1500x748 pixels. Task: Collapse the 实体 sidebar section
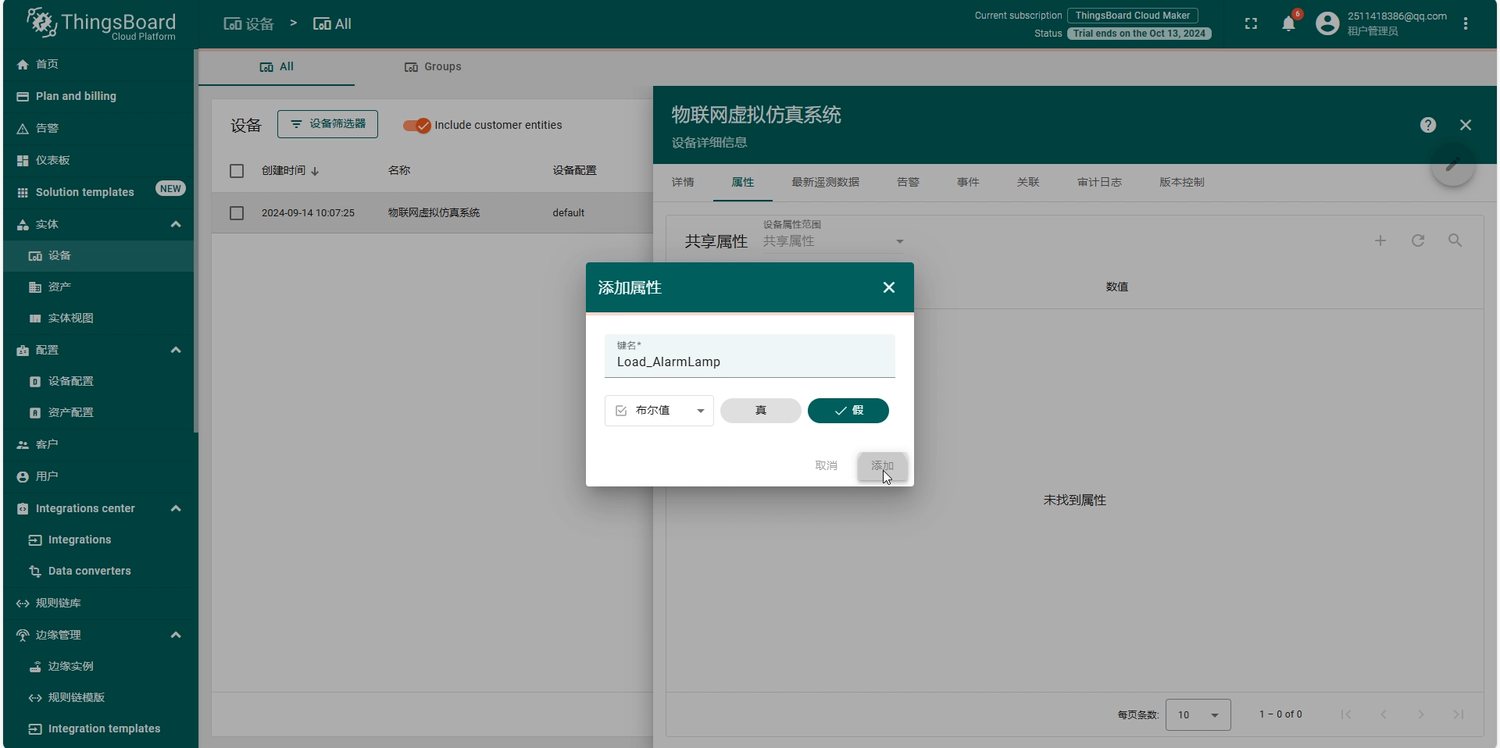(x=175, y=224)
